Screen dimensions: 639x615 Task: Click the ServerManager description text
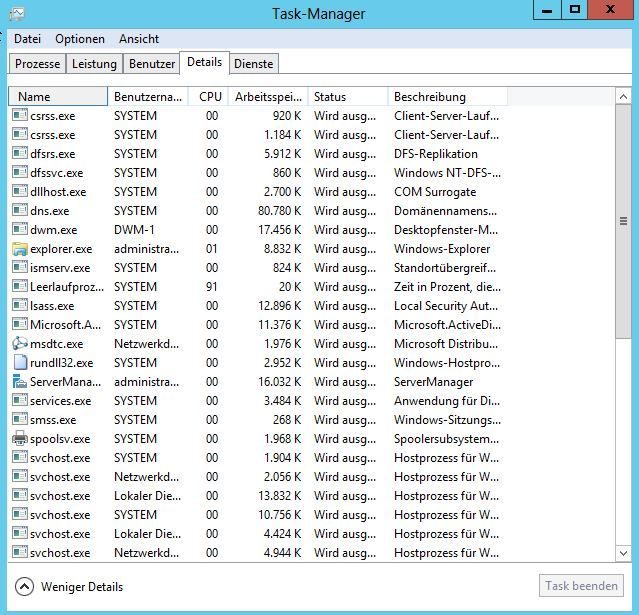(x=433, y=381)
